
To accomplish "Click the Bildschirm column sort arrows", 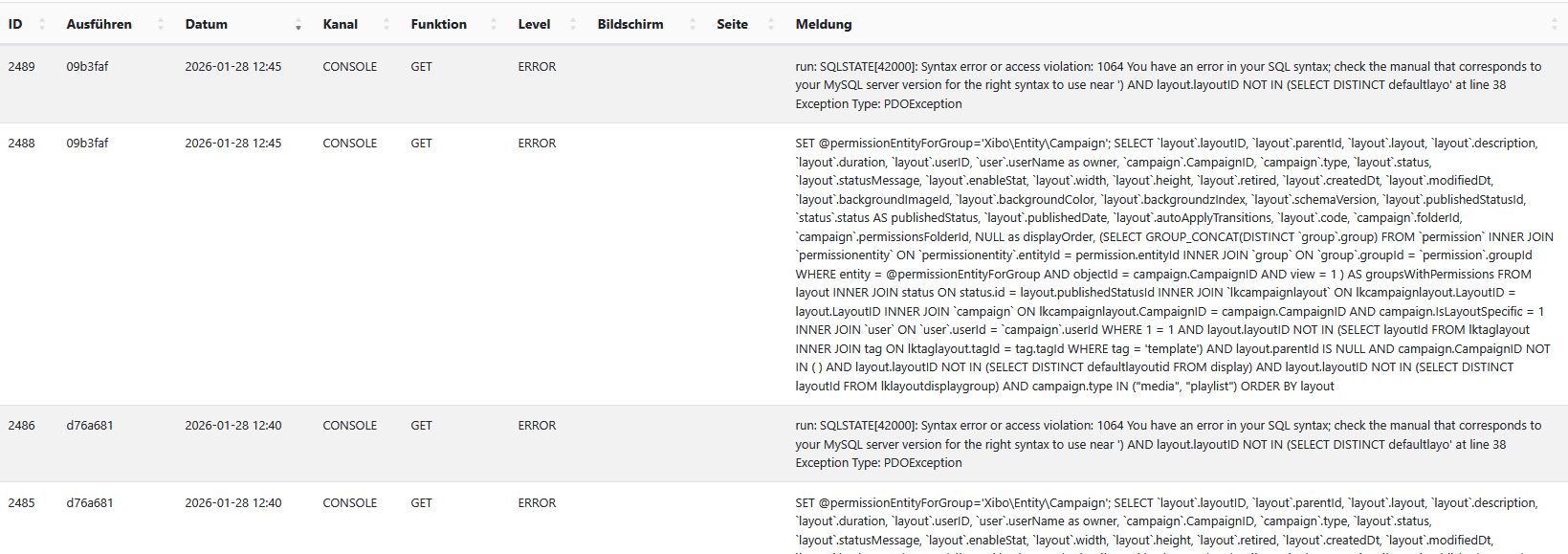I will (692, 25).
